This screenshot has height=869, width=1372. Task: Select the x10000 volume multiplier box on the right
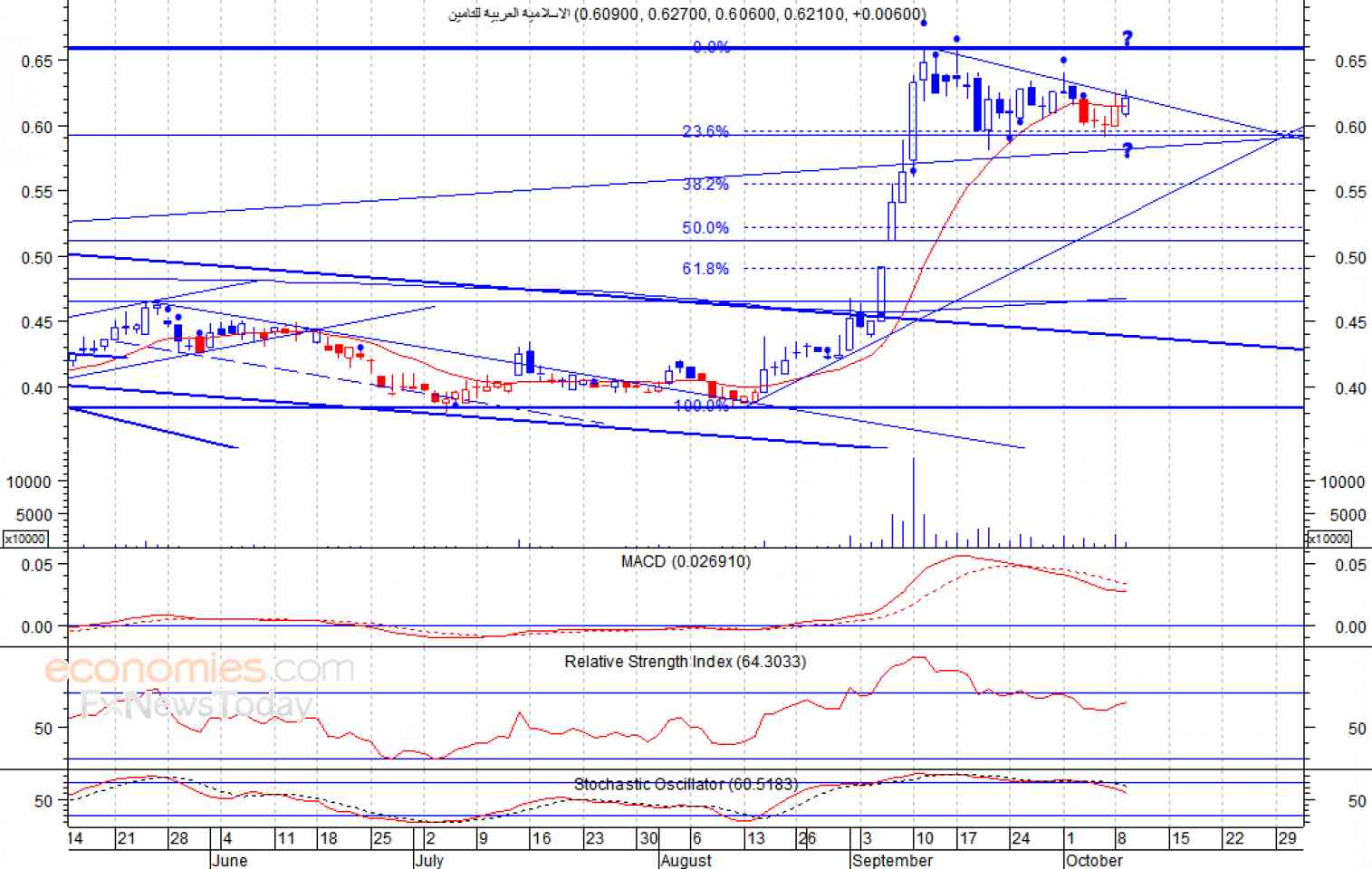pos(1329,539)
